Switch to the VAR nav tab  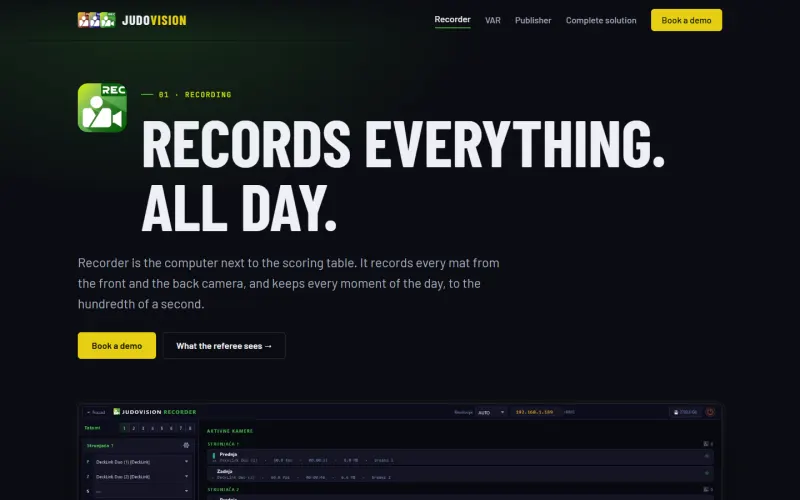point(493,20)
